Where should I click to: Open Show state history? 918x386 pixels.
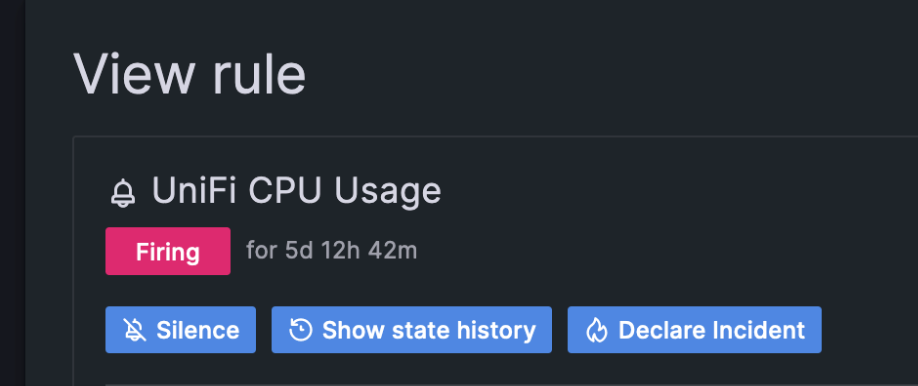tap(412, 330)
